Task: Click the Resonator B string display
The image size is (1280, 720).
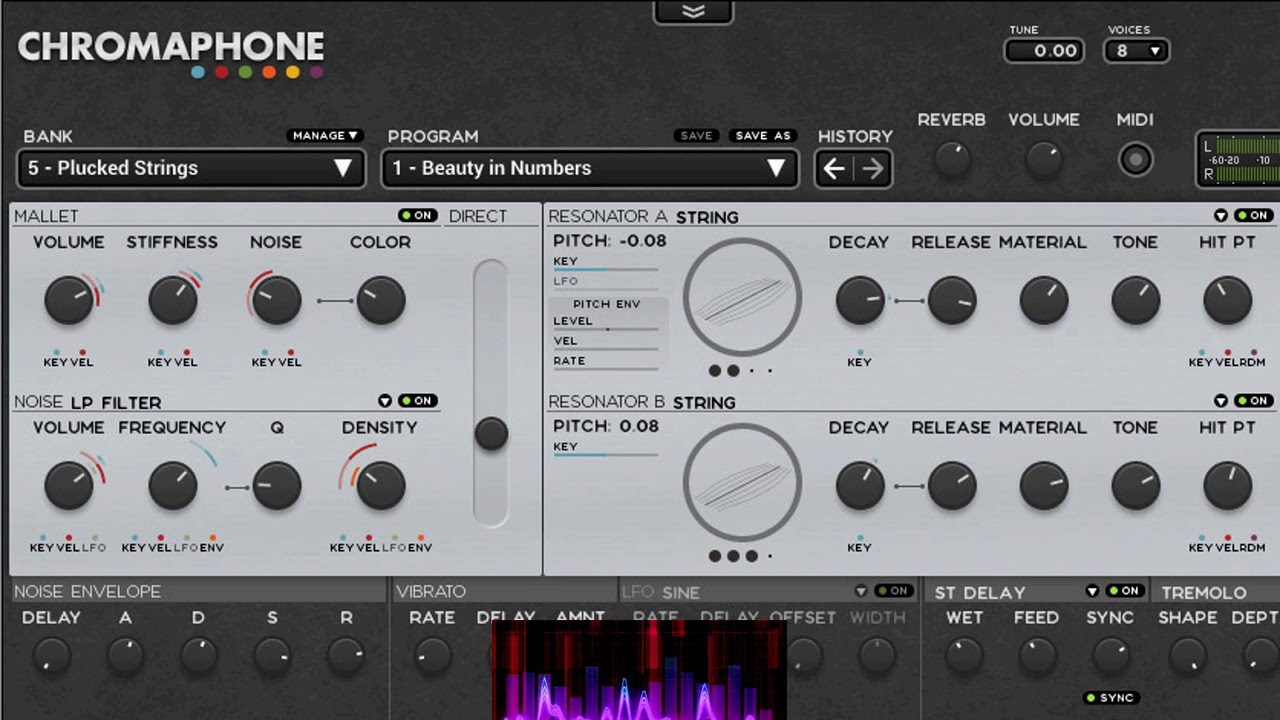Action: point(742,483)
